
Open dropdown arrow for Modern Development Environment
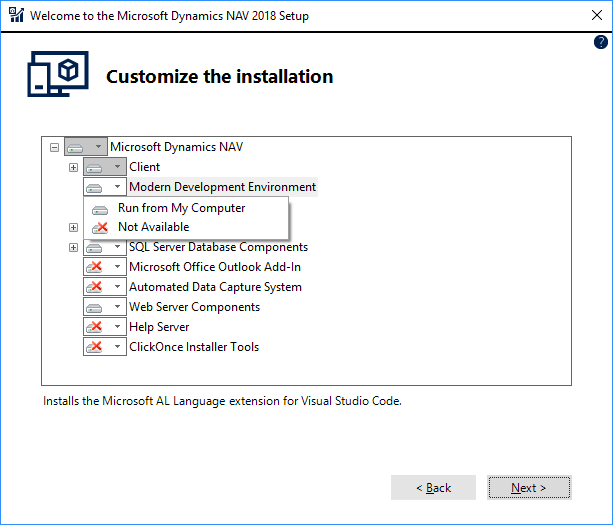117,186
